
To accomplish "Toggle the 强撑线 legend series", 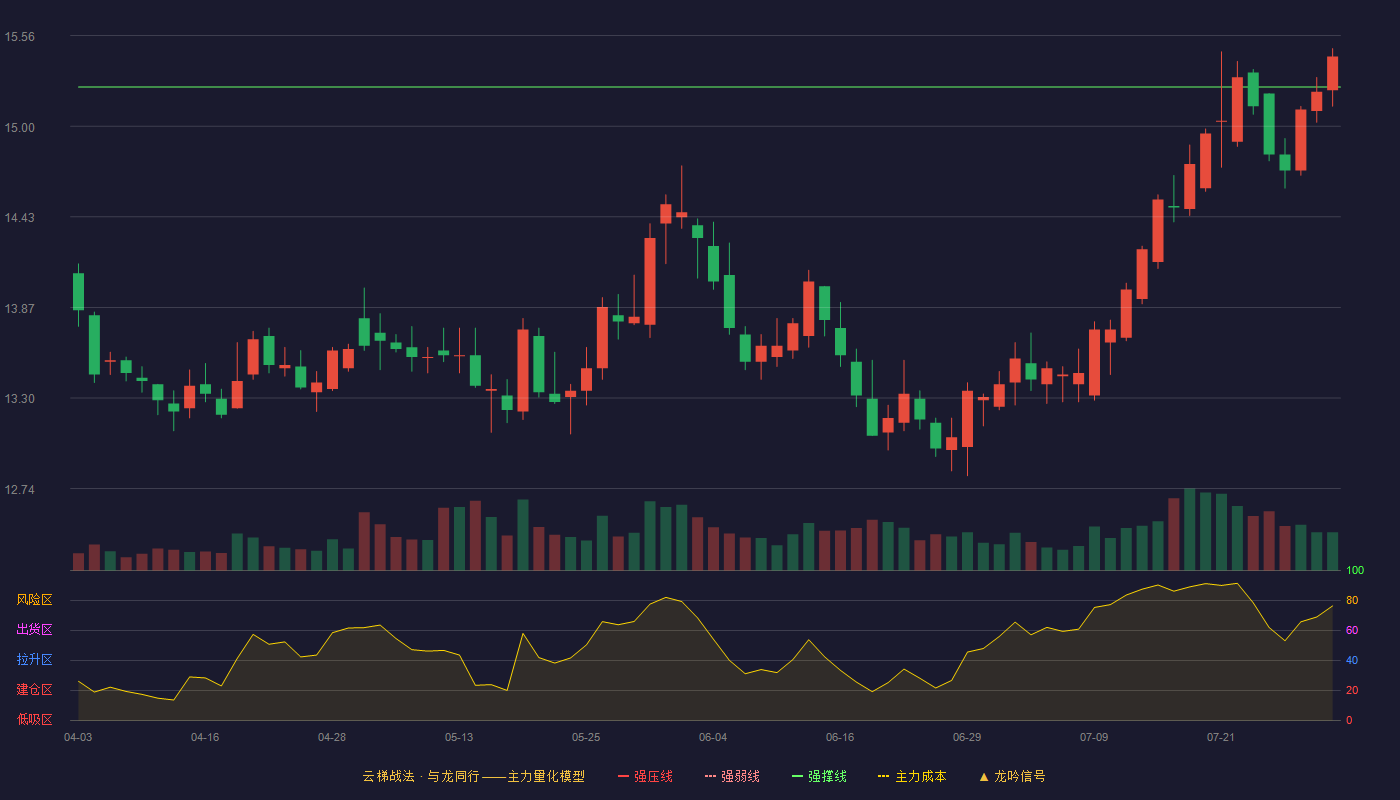I will [819, 776].
